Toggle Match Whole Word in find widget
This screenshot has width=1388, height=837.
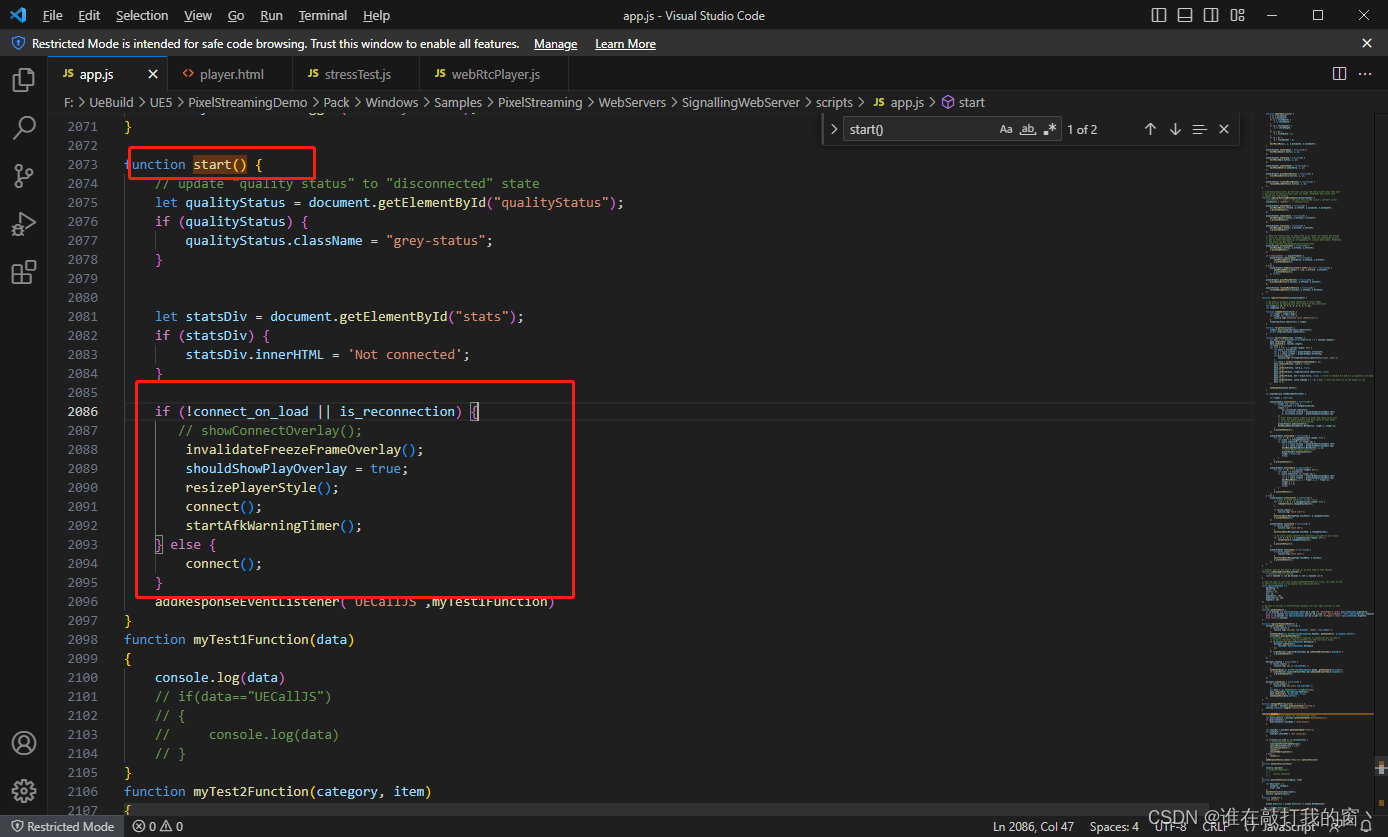pos(1028,129)
